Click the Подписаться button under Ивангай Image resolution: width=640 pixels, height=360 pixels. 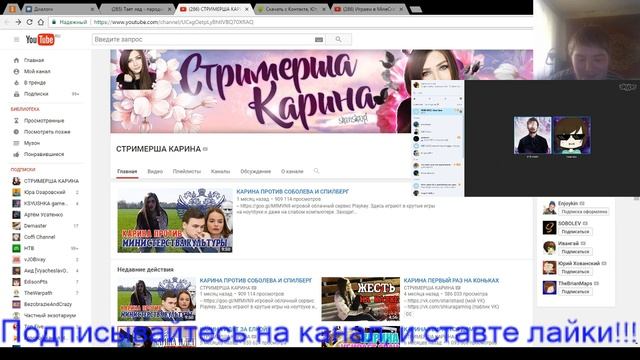click(575, 252)
